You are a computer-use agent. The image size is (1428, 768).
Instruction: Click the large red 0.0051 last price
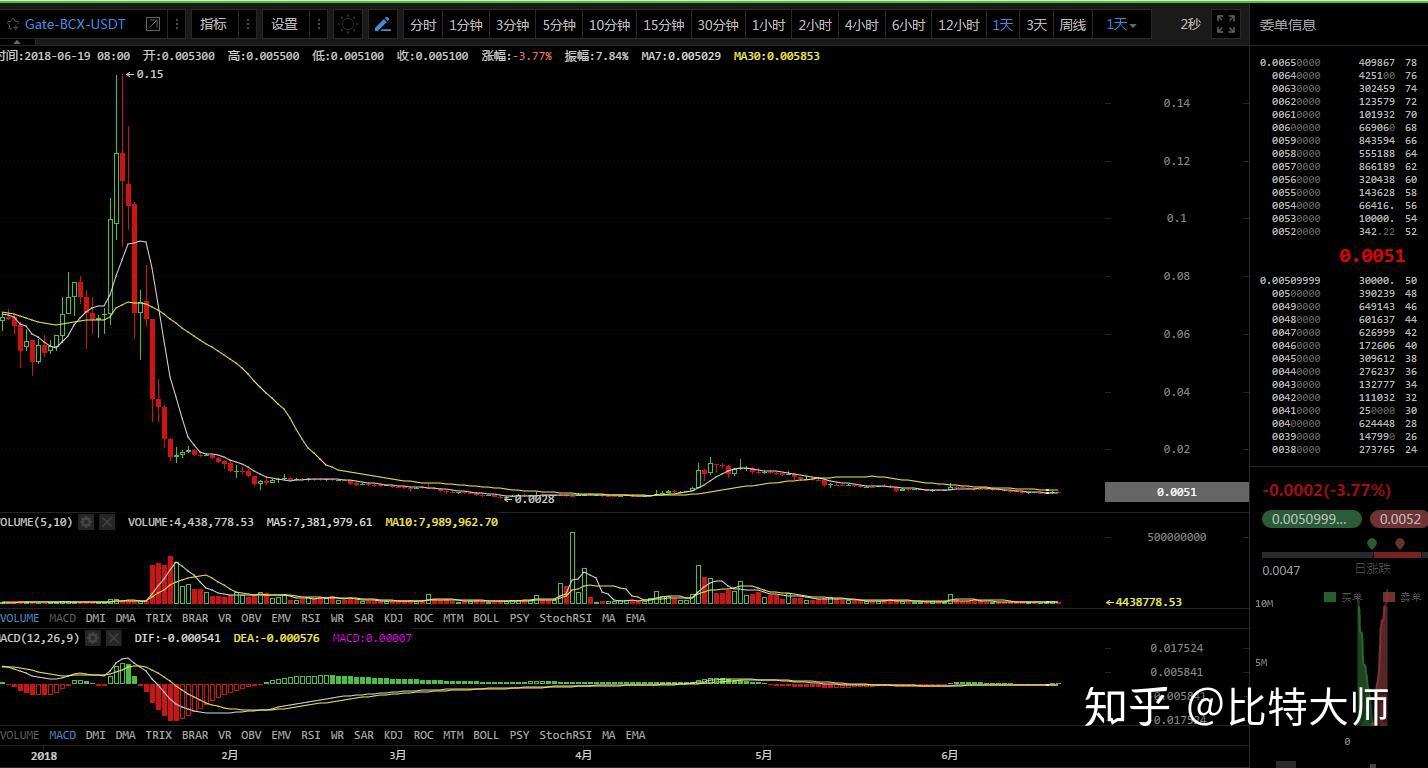[1372, 256]
